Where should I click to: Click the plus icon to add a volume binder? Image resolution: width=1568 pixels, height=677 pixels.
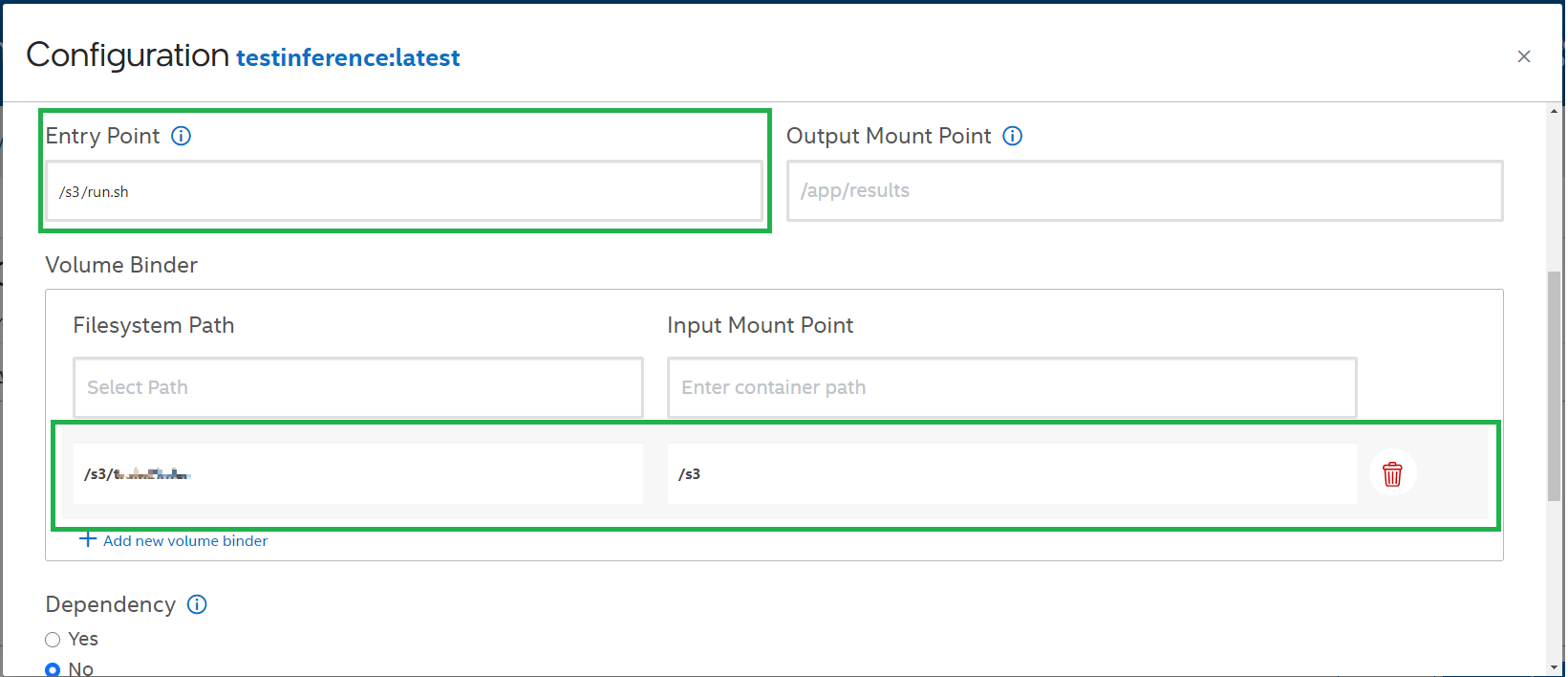pyautogui.click(x=88, y=539)
